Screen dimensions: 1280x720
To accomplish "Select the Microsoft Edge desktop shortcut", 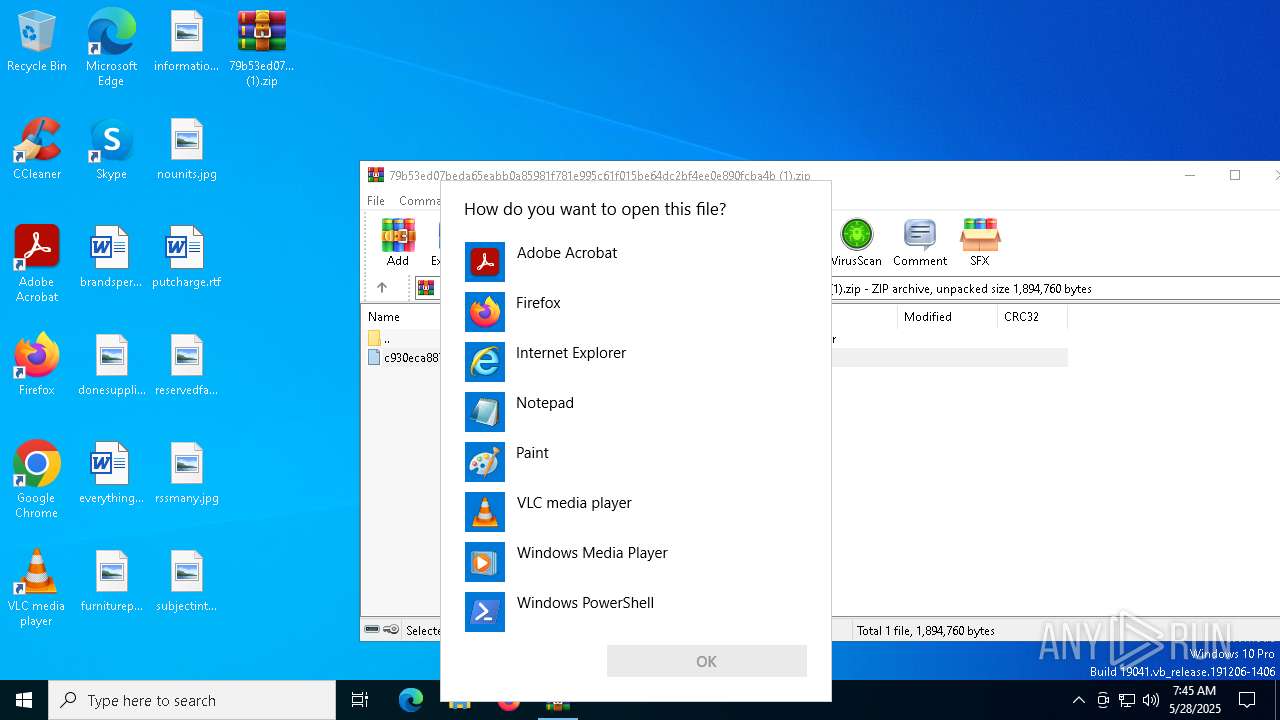I will (x=111, y=49).
